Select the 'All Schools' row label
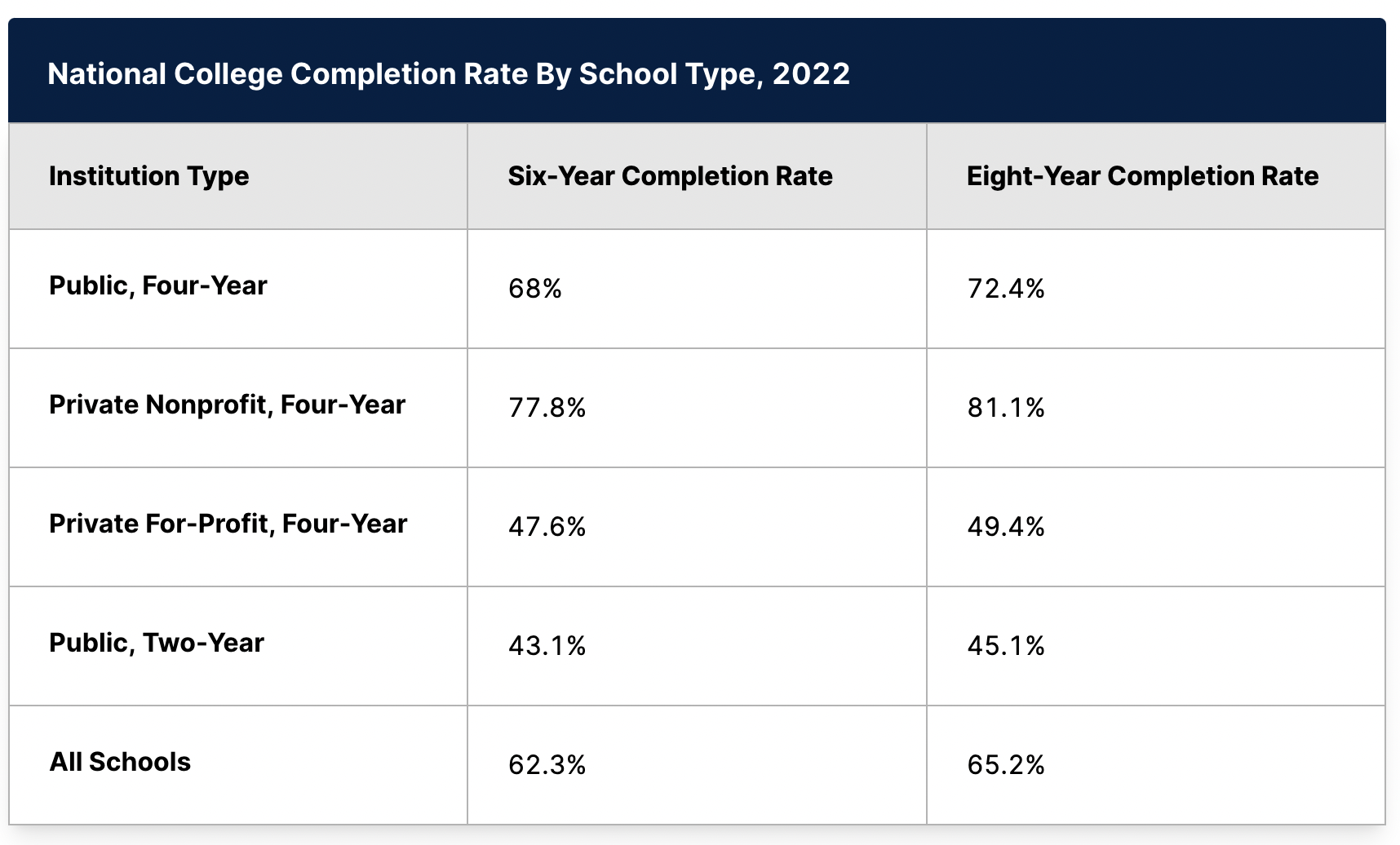Screen dimensions: 1400x845 [x=120, y=762]
